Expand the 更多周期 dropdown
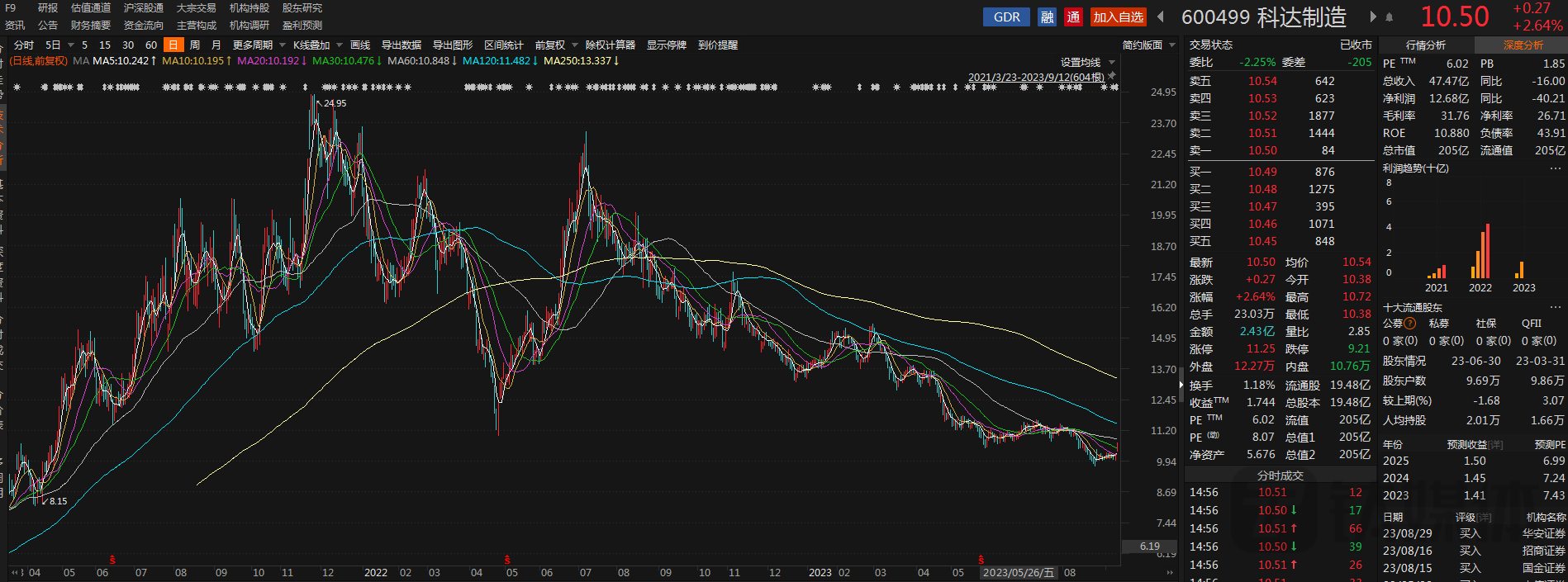Viewport: 1568px width, 582px height. (x=259, y=45)
